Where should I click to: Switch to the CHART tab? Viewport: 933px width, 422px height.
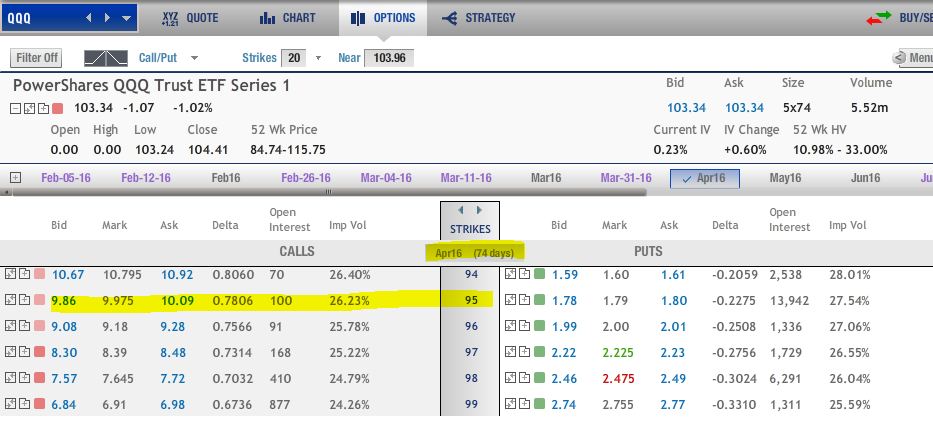click(287, 18)
